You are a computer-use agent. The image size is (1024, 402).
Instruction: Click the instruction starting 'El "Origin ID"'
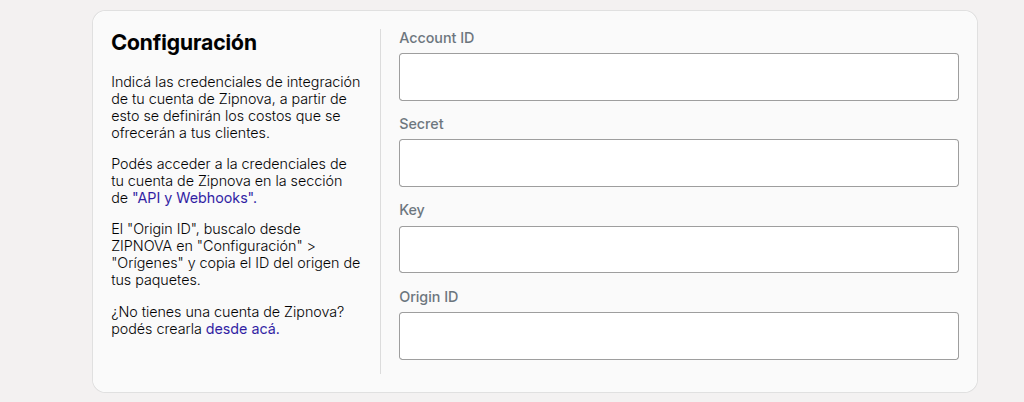pyautogui.click(x=236, y=255)
